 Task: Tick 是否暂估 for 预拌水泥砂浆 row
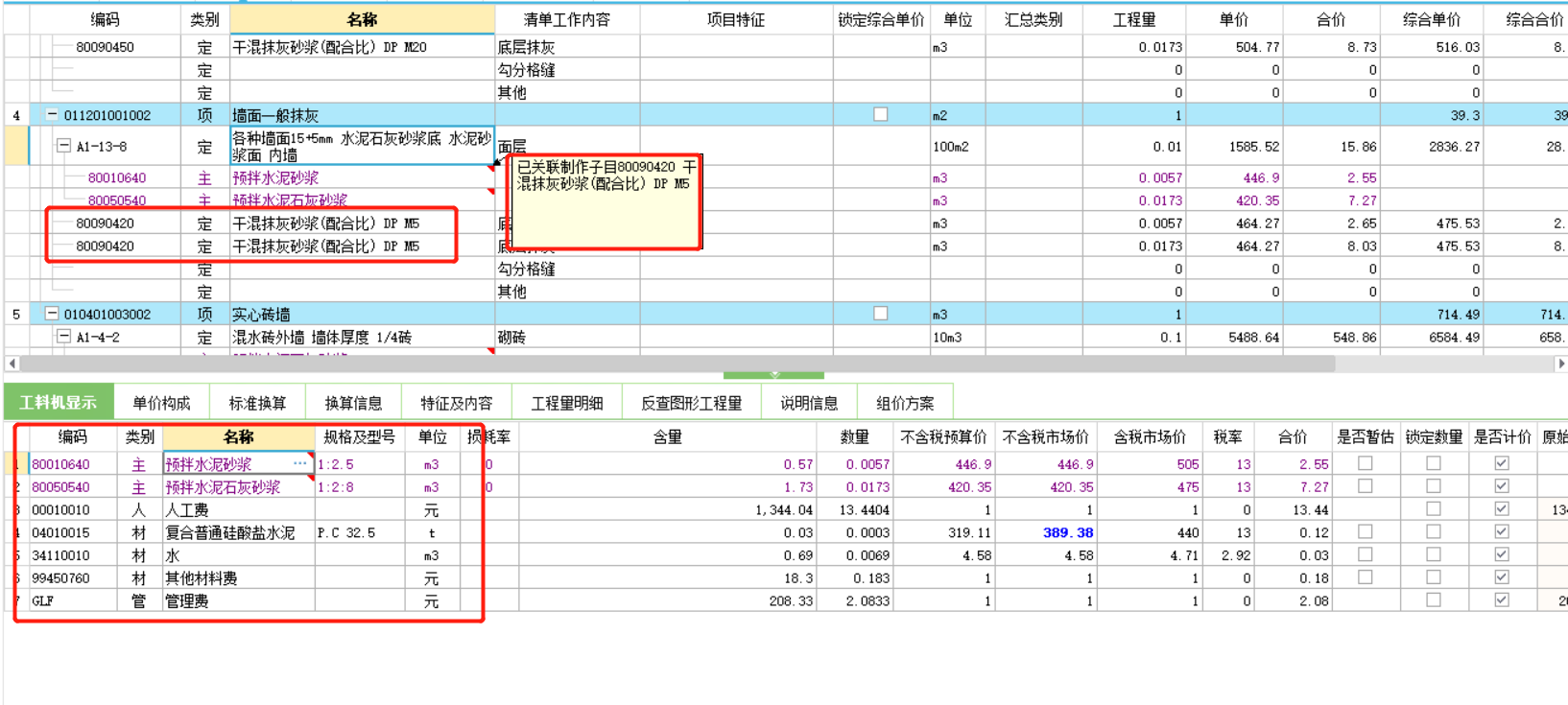click(1365, 463)
